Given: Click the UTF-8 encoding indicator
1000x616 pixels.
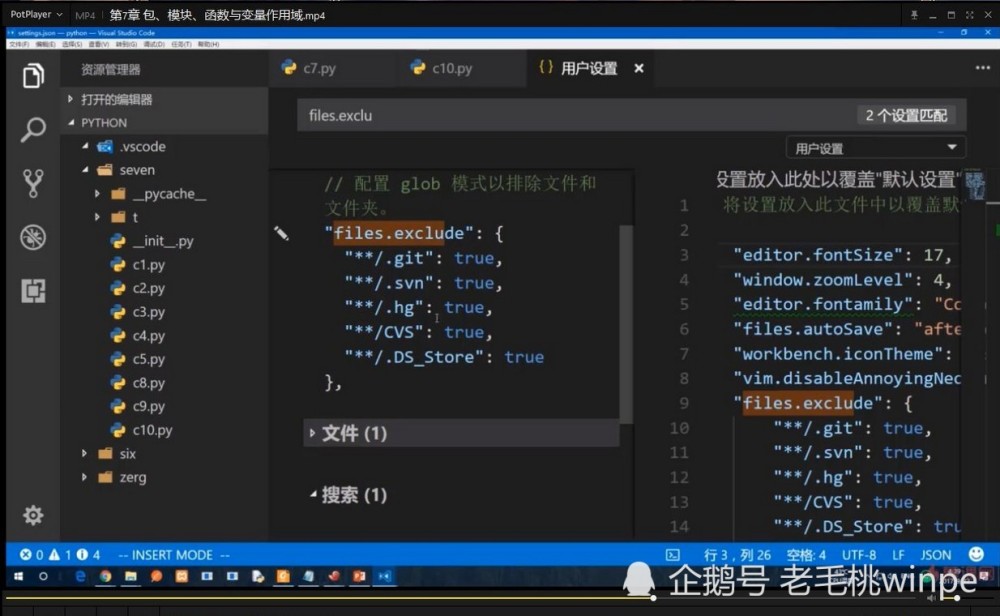Looking at the screenshot, I should pos(858,555).
